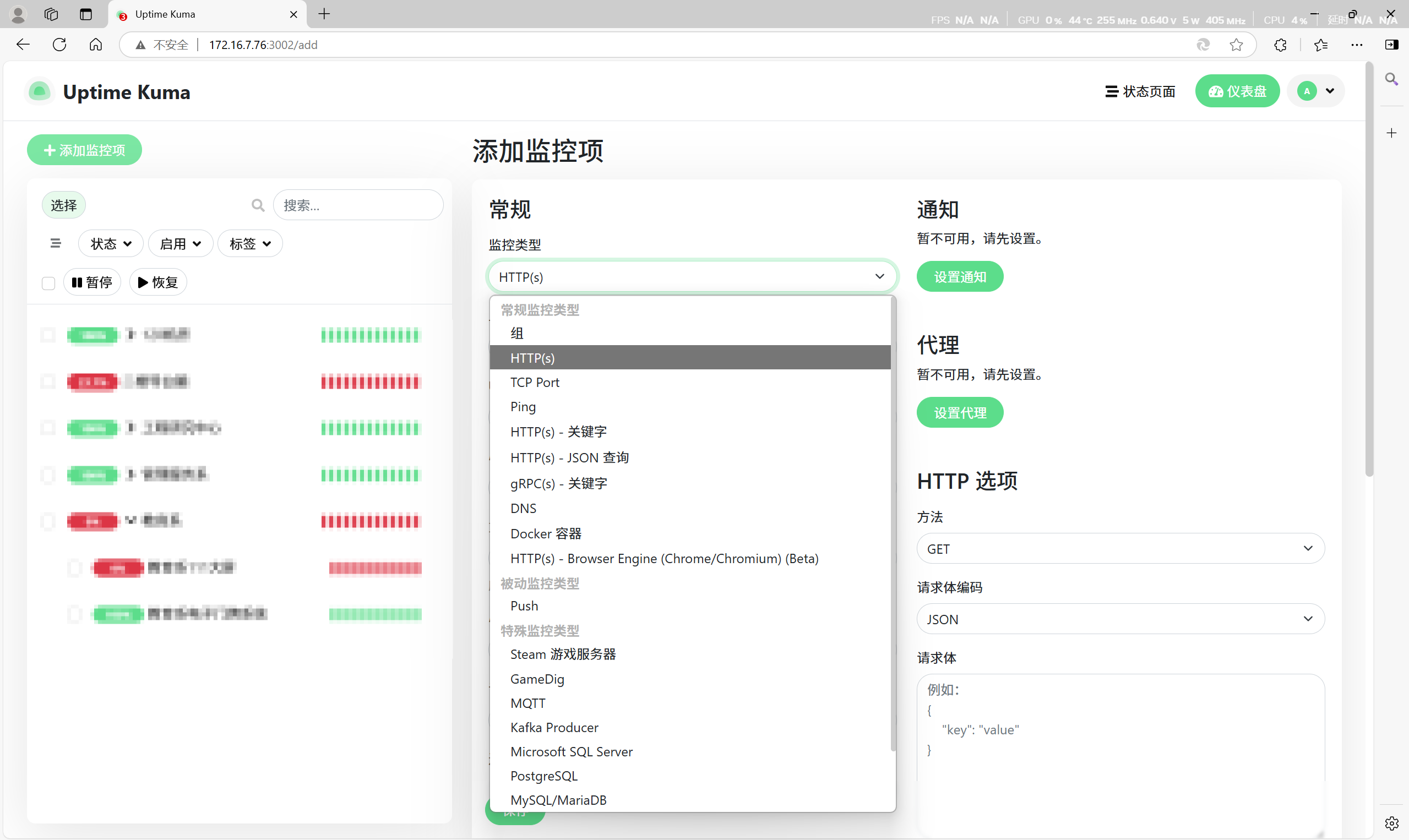The width and height of the screenshot is (1409, 840).
Task: Open the 状态 filter dropdown
Action: pos(111,243)
